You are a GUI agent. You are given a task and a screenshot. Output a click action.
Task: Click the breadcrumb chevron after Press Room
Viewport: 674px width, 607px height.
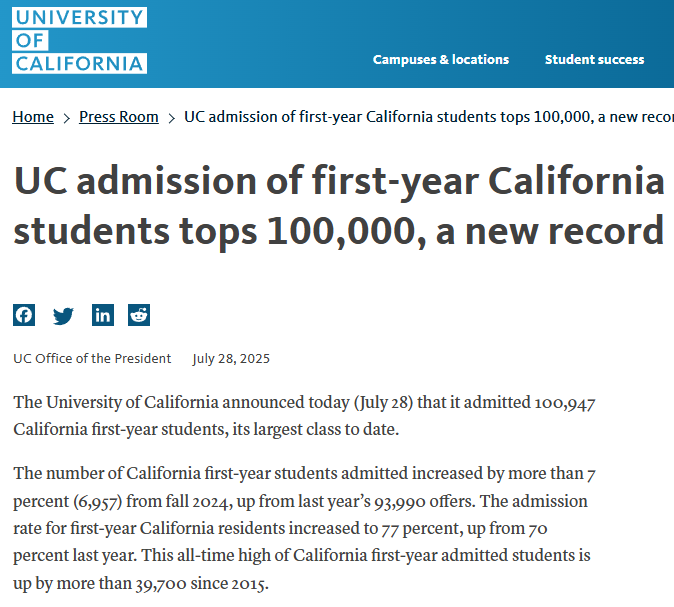tap(172, 118)
